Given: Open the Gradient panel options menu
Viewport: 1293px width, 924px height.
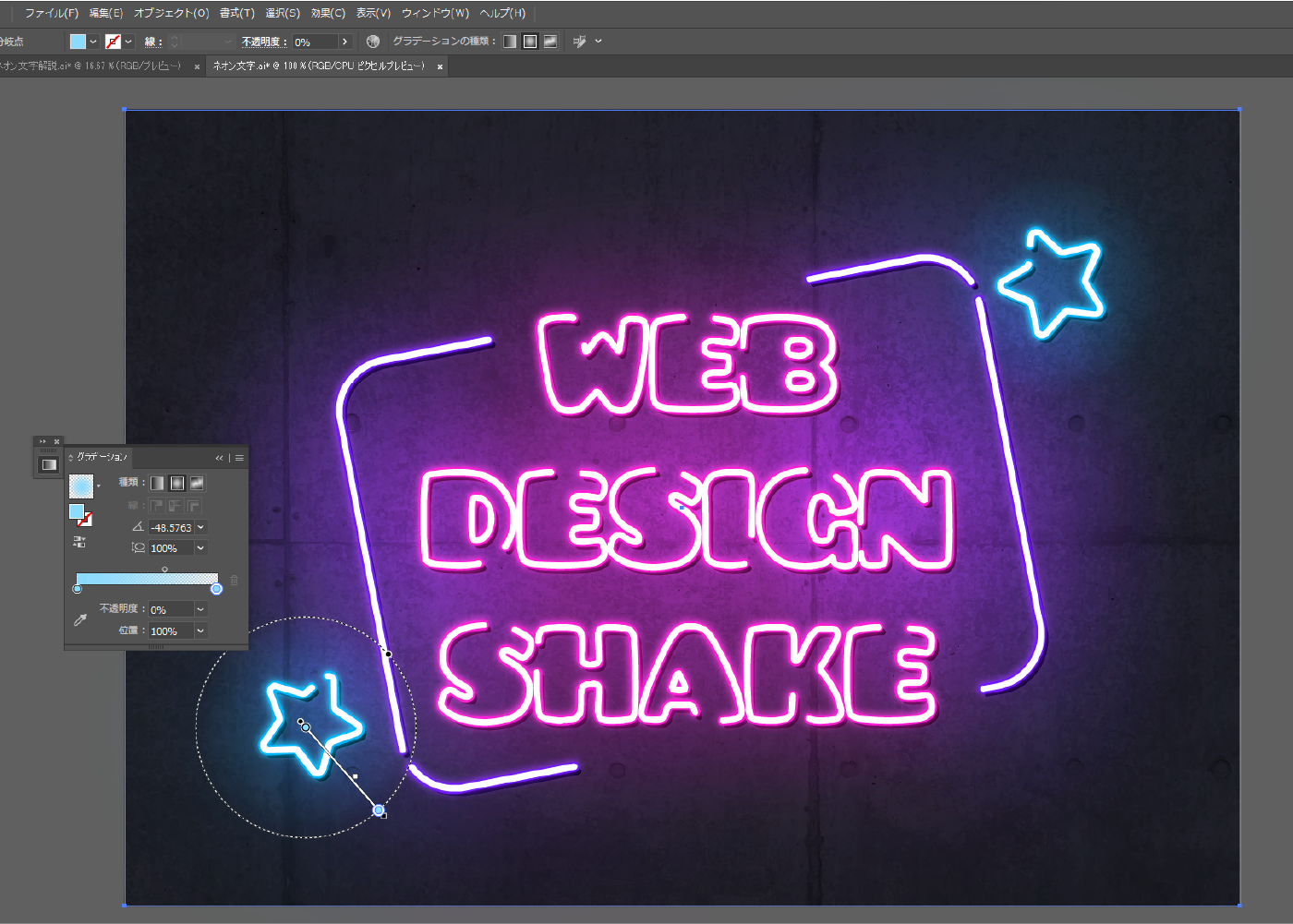Looking at the screenshot, I should pos(239,458).
